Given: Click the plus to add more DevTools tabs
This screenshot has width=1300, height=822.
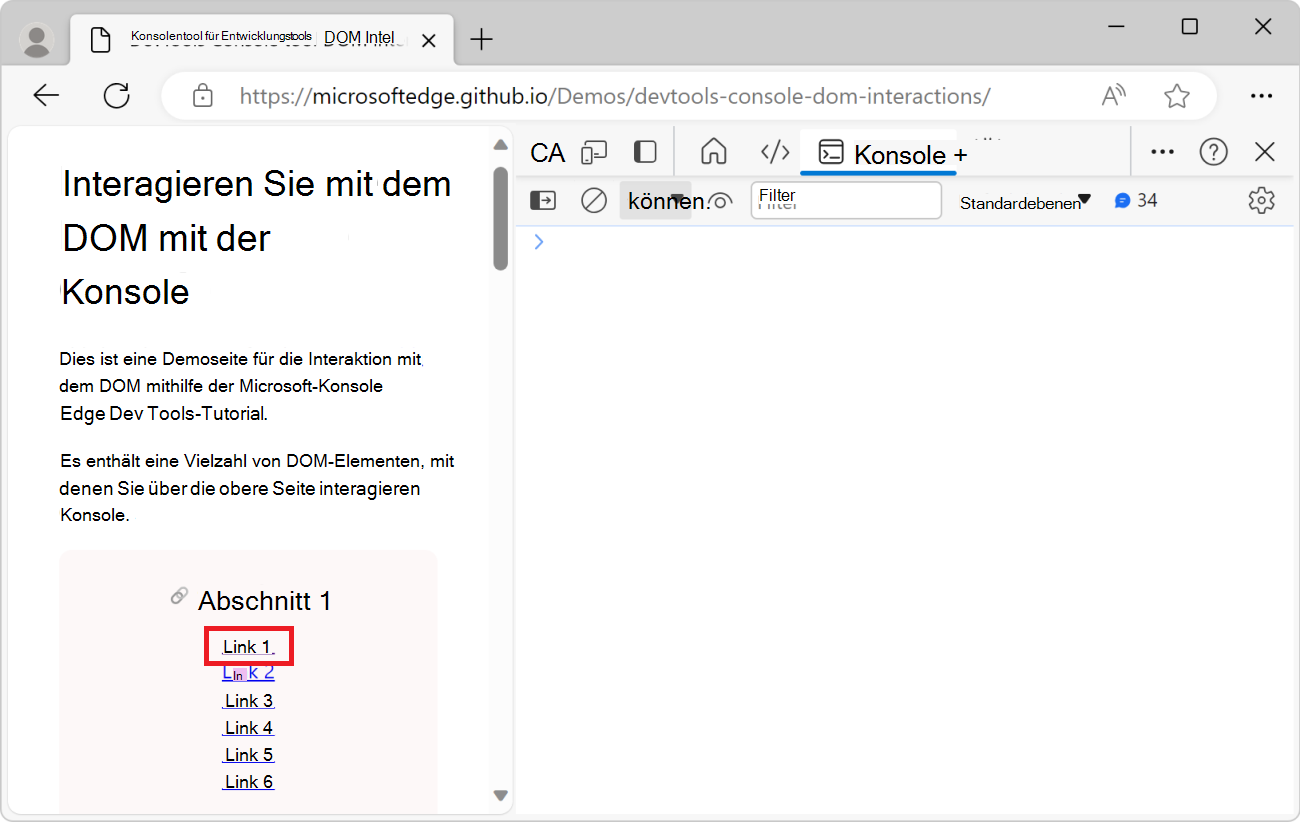Looking at the screenshot, I should 963,154.
